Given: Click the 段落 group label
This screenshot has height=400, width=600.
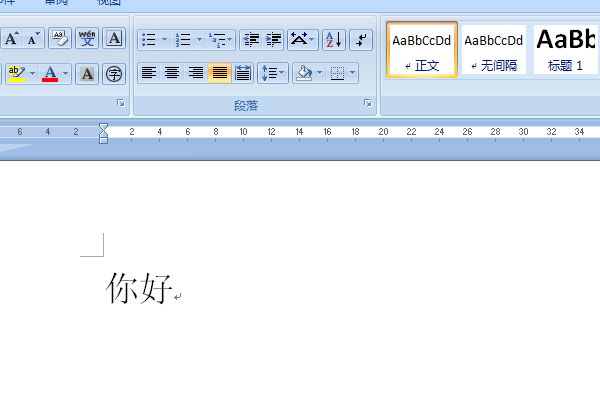Looking at the screenshot, I should tap(246, 106).
